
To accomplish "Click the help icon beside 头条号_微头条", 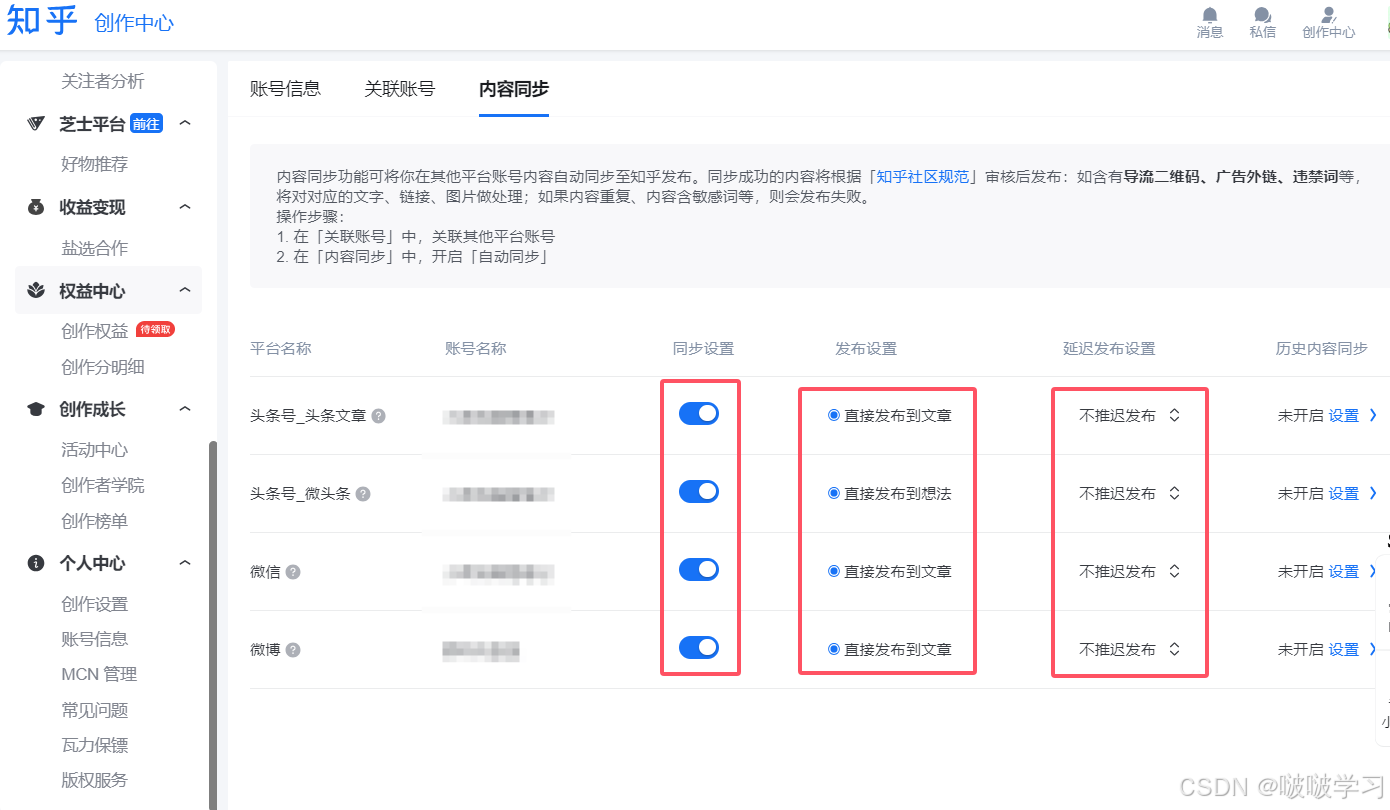I will (363, 494).
